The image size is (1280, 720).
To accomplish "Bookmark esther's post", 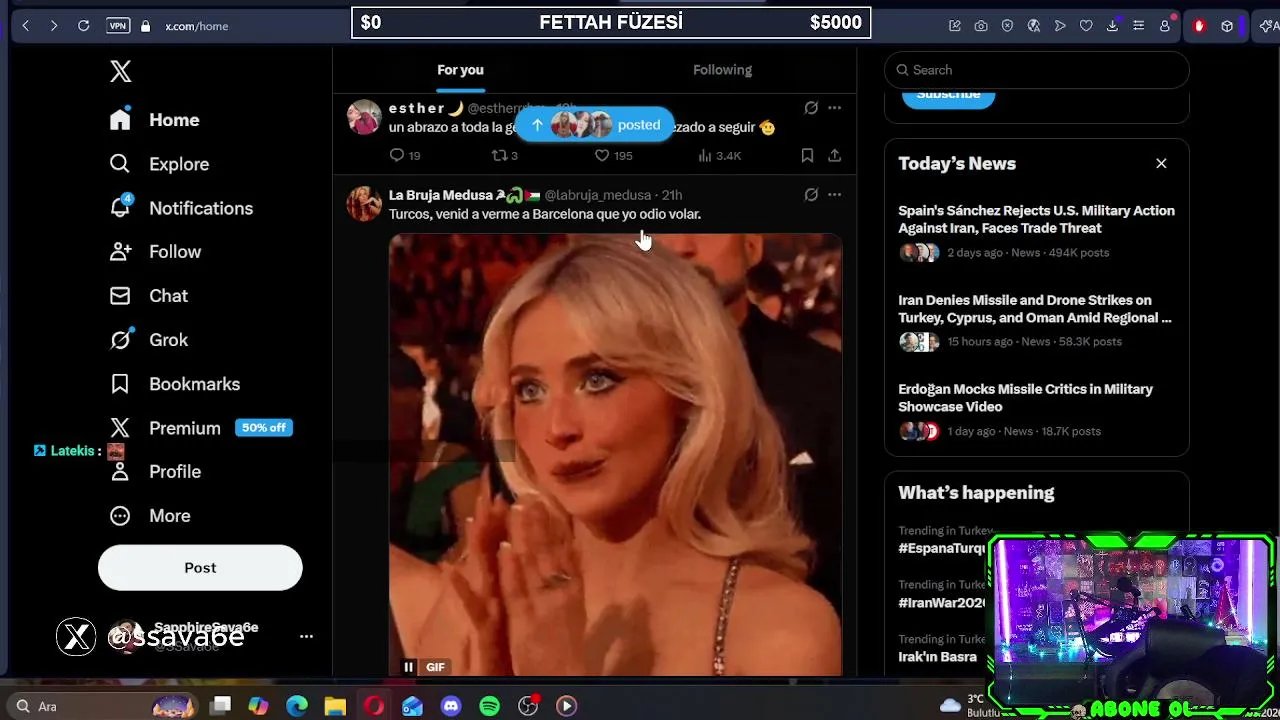I will point(807,155).
